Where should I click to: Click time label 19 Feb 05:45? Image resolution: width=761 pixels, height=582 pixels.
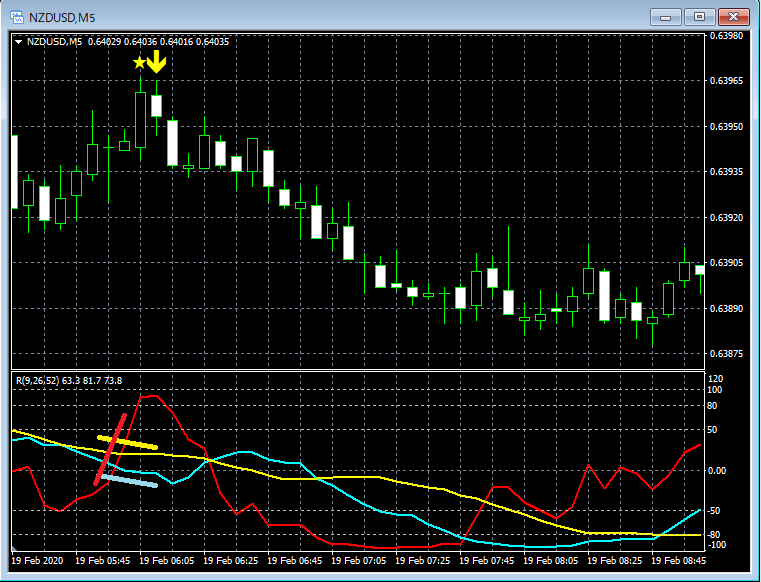pos(103,561)
